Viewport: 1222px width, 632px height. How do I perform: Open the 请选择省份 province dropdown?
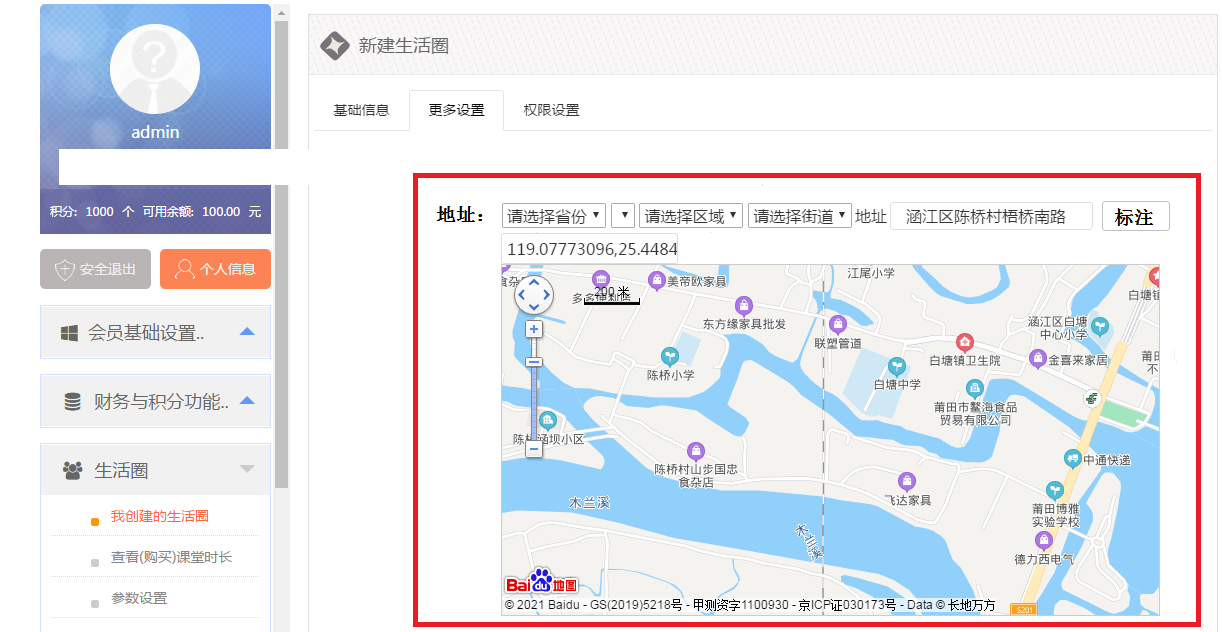[554, 216]
